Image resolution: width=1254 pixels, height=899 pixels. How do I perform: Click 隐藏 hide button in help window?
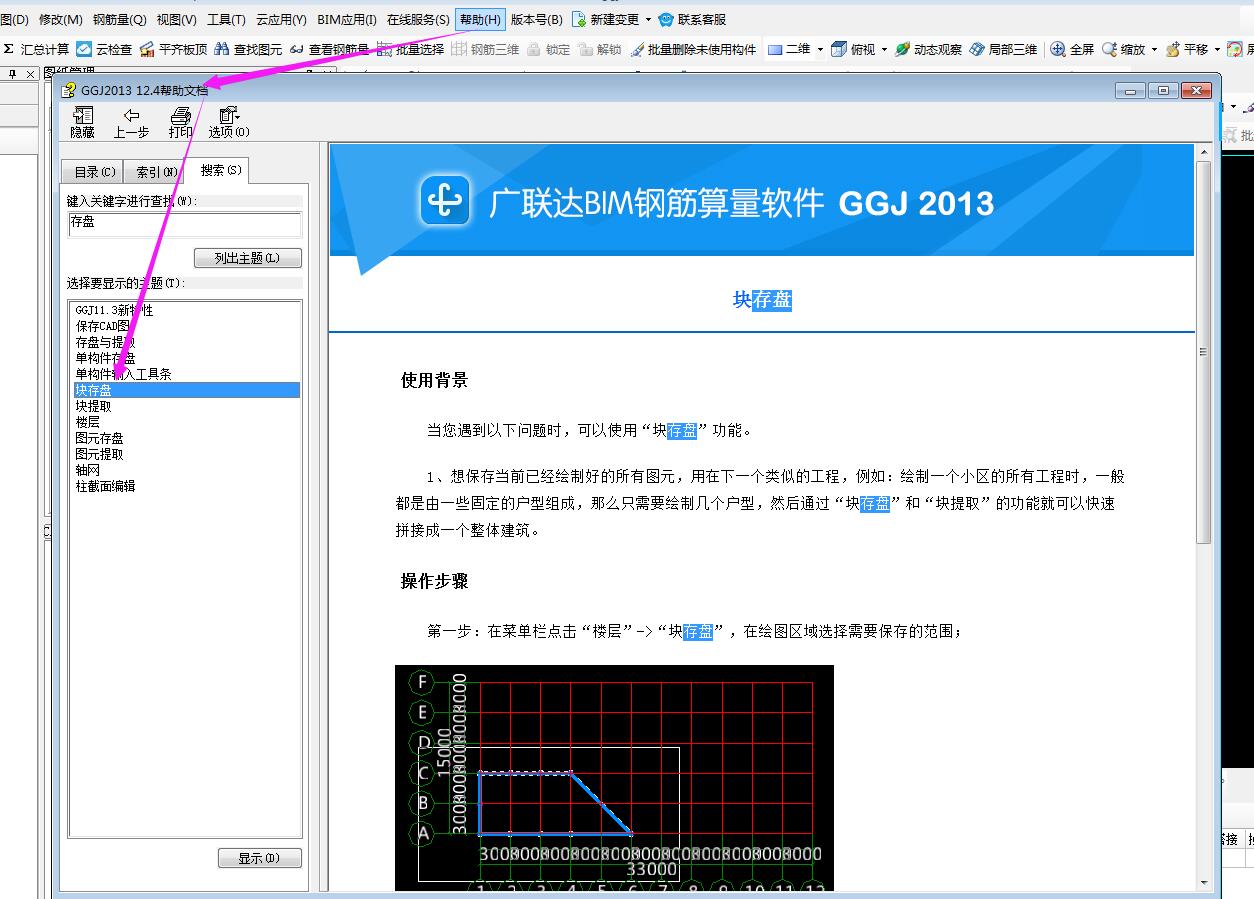click(83, 122)
